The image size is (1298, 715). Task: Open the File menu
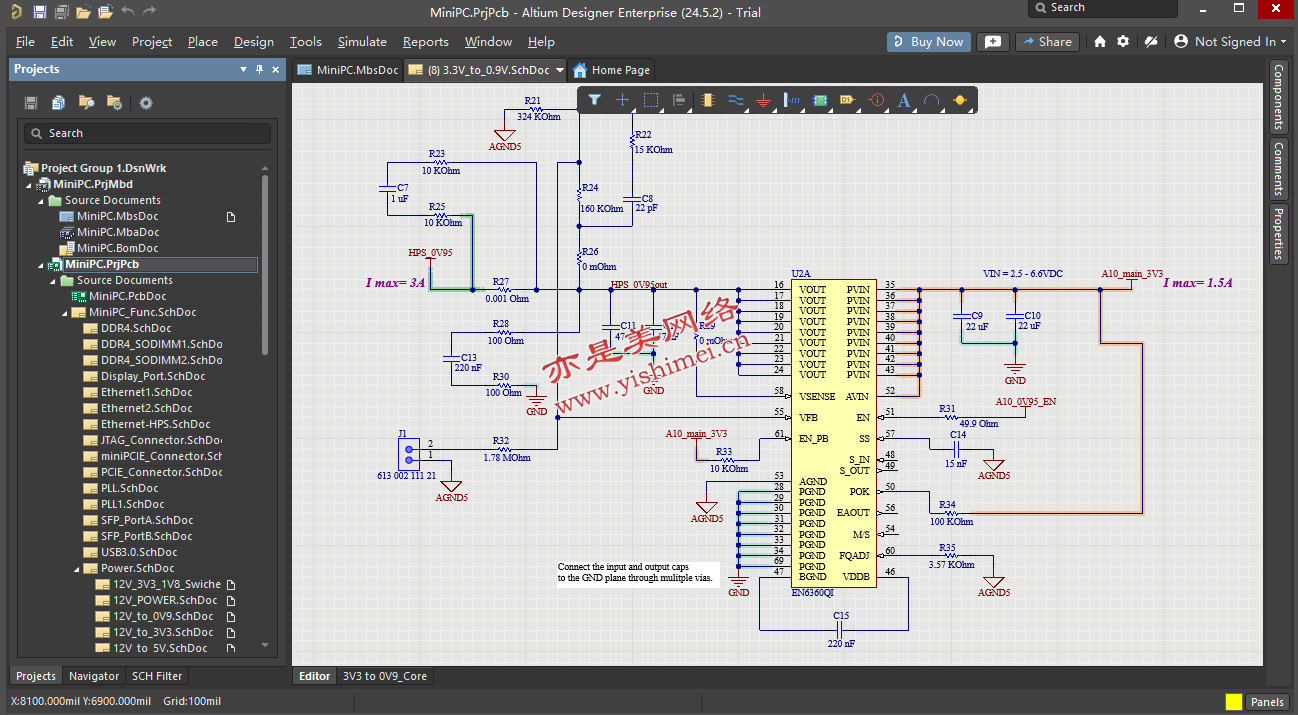pyautogui.click(x=25, y=42)
